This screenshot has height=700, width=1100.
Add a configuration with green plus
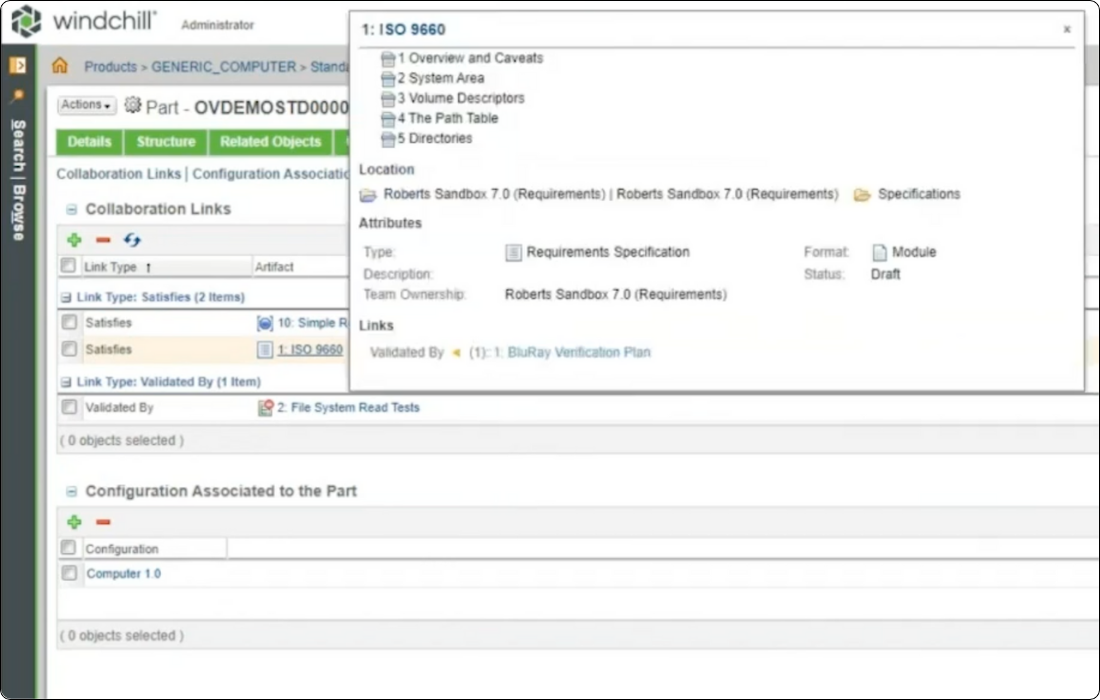click(74, 522)
